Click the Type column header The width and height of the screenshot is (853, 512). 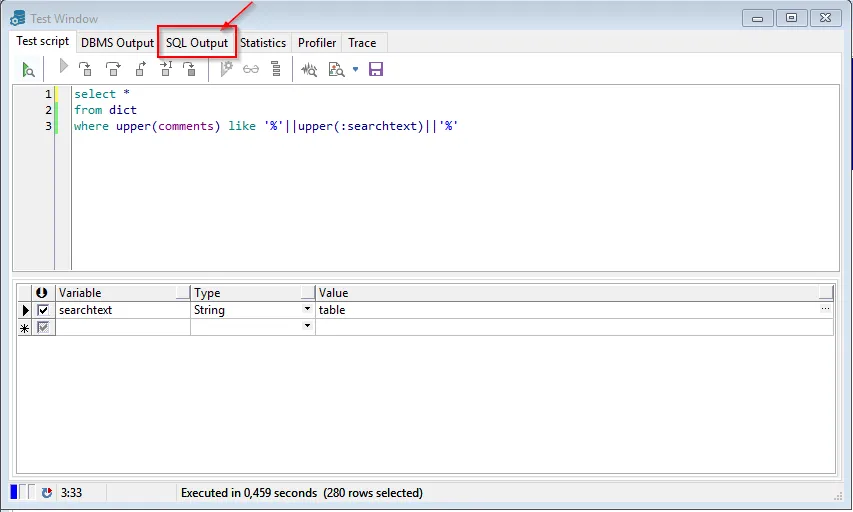pos(253,293)
